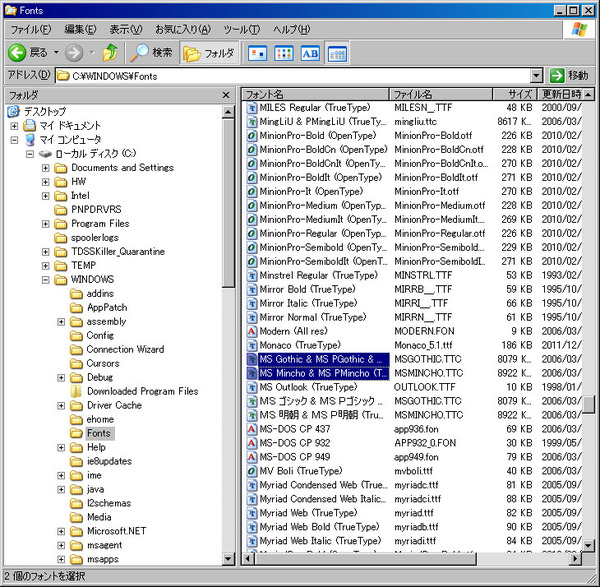This screenshot has height=587, width=600.
Task: Select Minstrel Regular font icon
Action: tap(251, 276)
